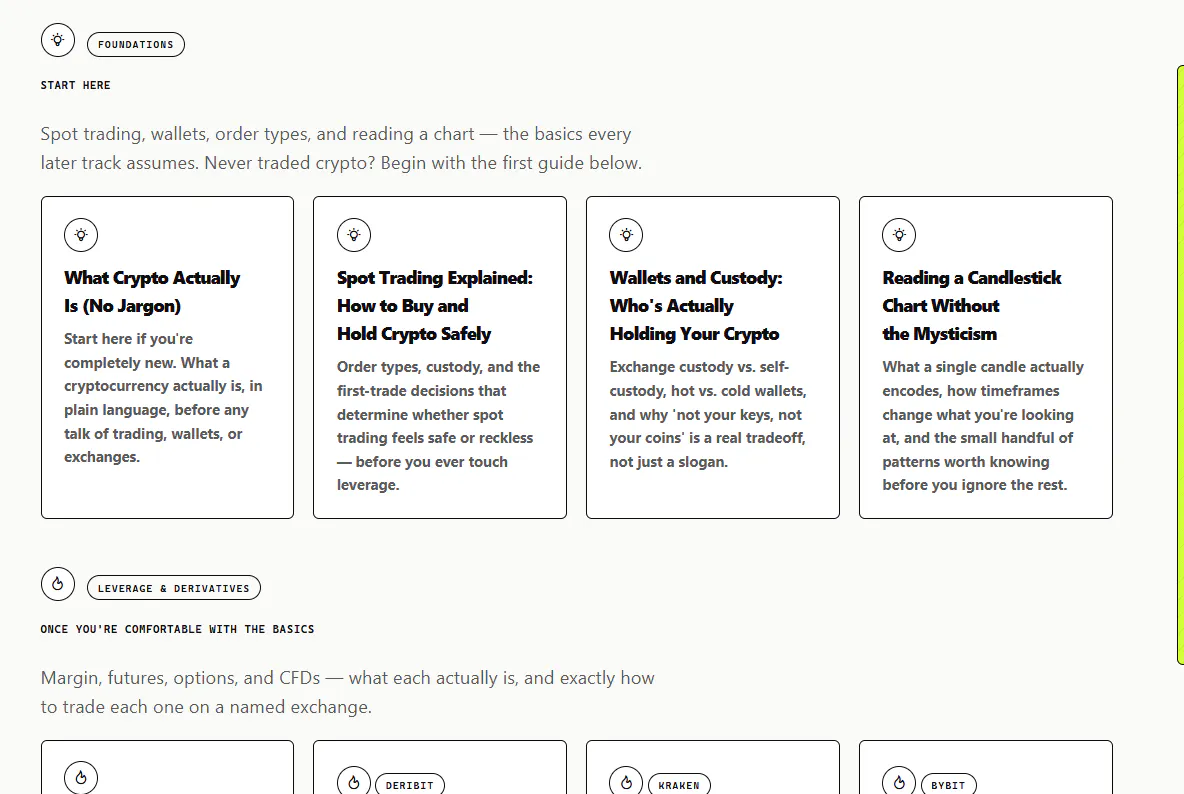Click the green vertical bar at right edge

1180,365
